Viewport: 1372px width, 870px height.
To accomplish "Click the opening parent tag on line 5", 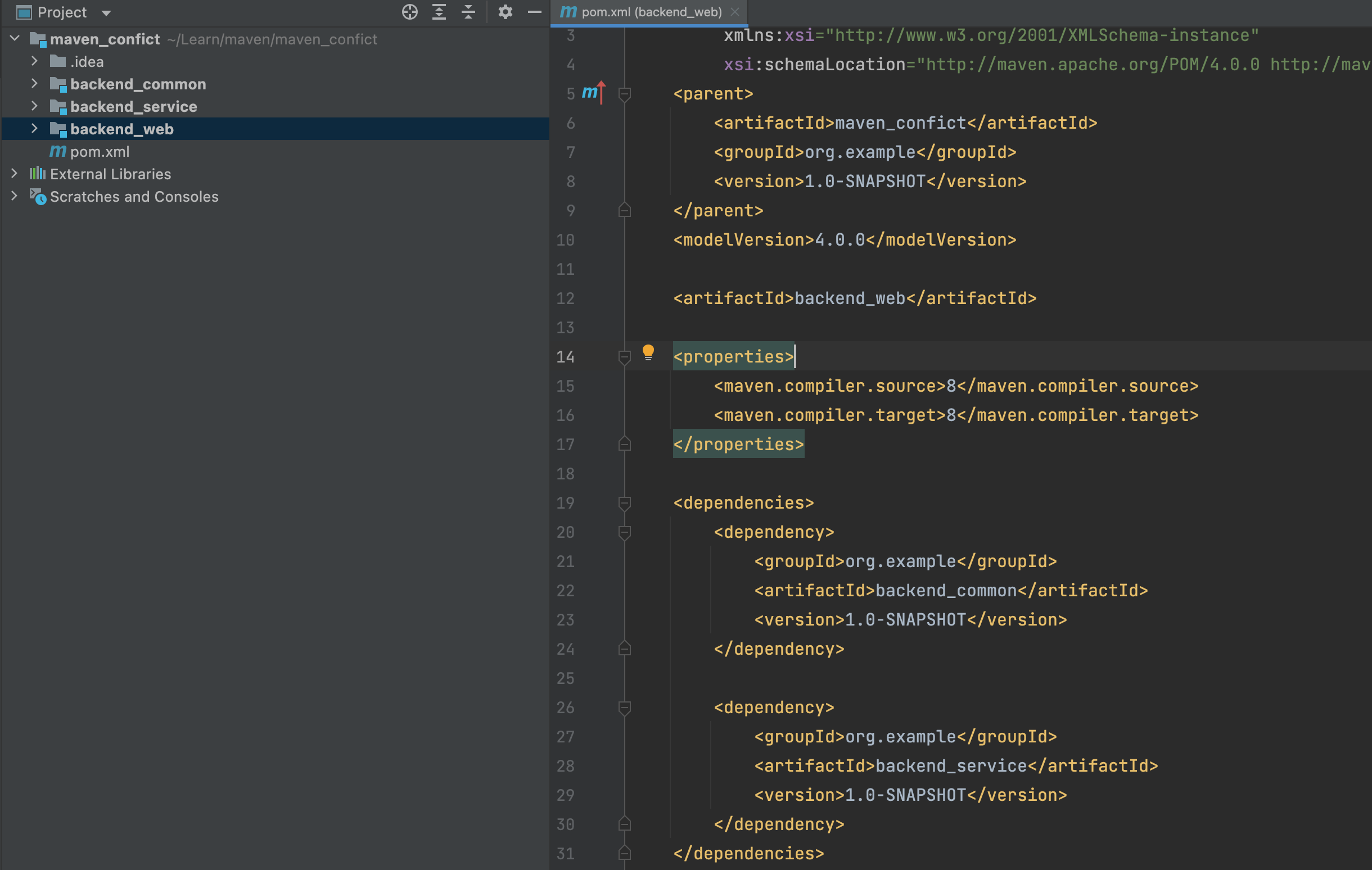I will point(714,94).
